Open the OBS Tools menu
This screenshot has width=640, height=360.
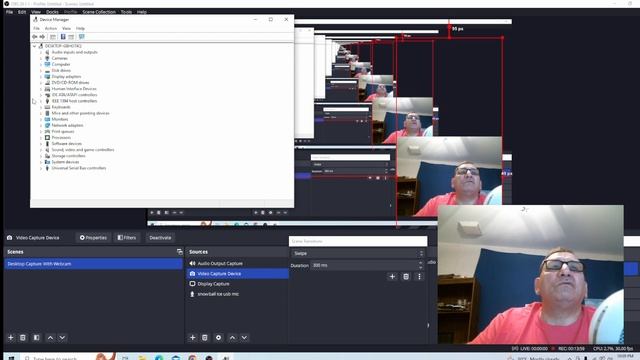[126, 12]
